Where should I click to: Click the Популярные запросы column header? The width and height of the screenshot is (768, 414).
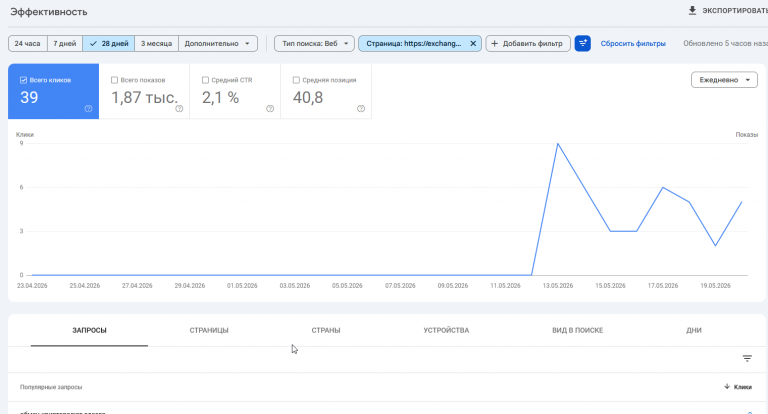coord(51,387)
